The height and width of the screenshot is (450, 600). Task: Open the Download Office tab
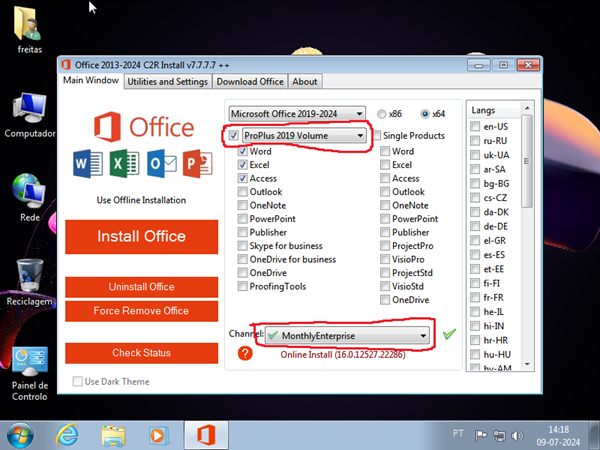click(250, 82)
